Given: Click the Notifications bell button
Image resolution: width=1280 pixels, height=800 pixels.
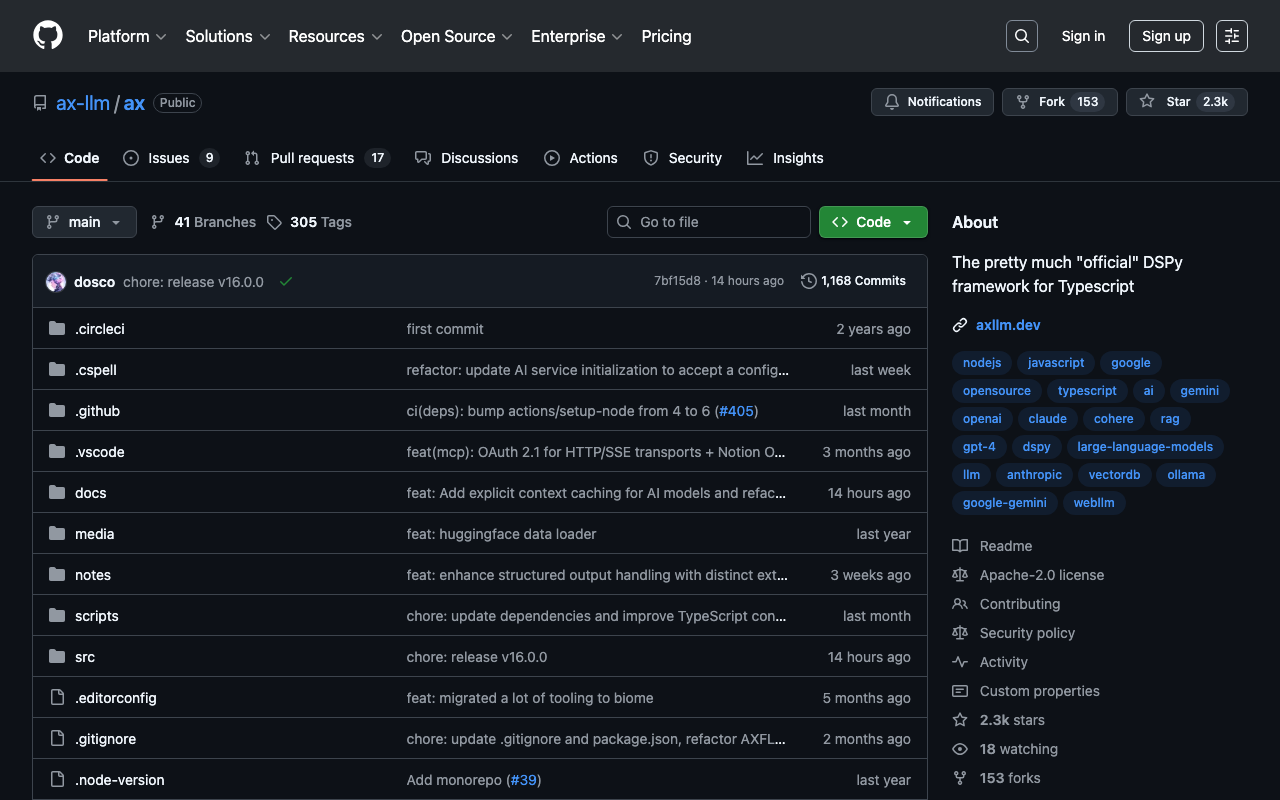Looking at the screenshot, I should (932, 102).
